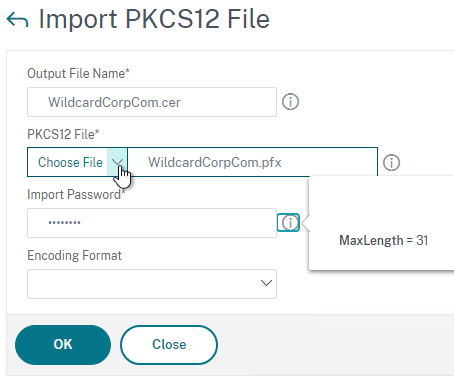Screen dimensions: 454x376
Task: Show info for the PKCS12 File field
Action: (391, 163)
